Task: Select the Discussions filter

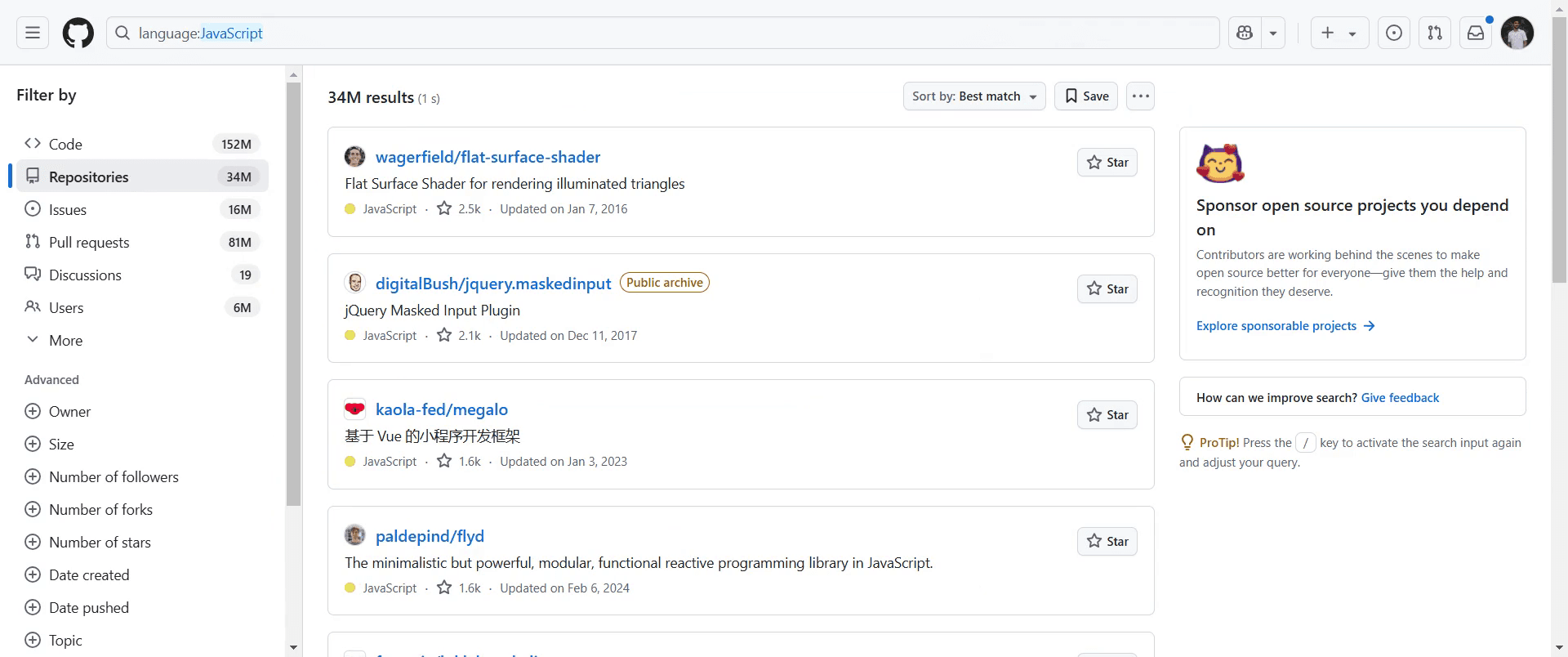Action: 142,275
